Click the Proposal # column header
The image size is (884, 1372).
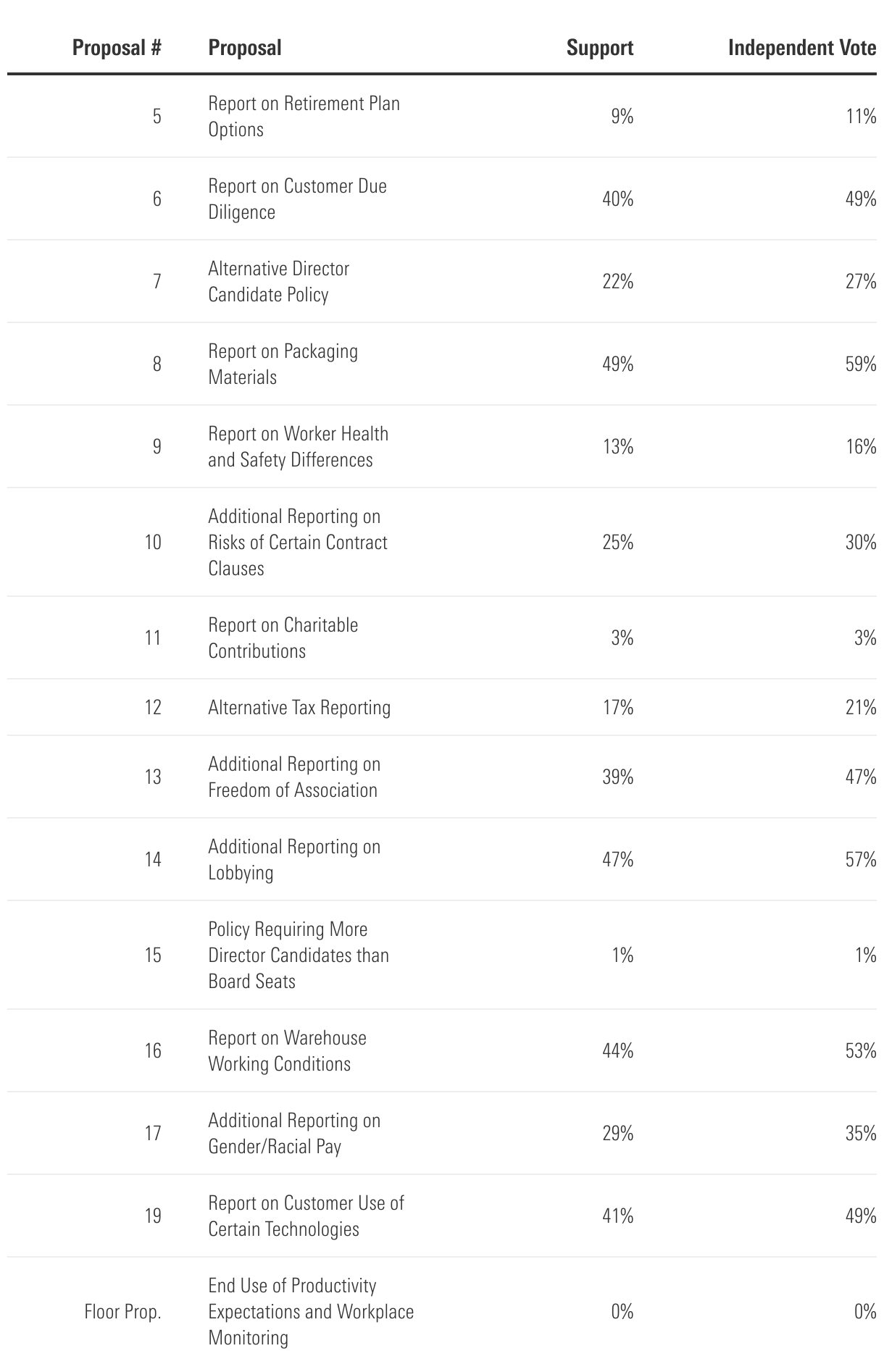[x=117, y=48]
